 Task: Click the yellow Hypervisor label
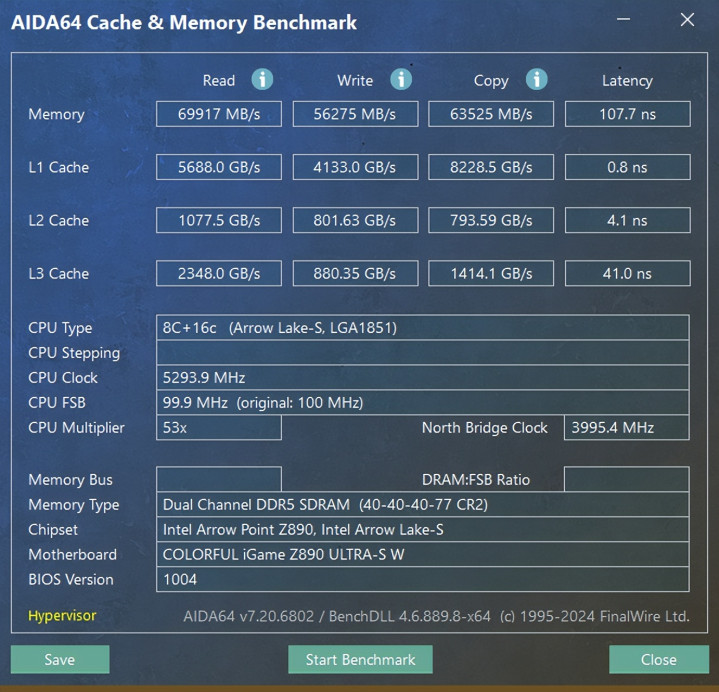coord(62,615)
